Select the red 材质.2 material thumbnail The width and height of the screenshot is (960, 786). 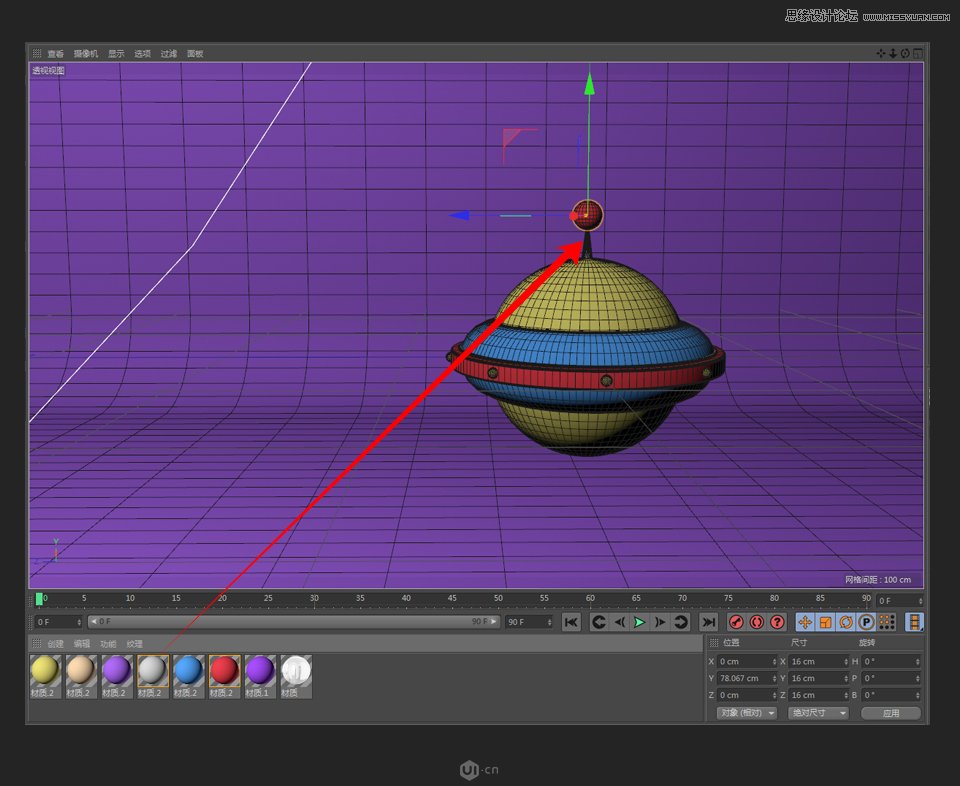(223, 671)
